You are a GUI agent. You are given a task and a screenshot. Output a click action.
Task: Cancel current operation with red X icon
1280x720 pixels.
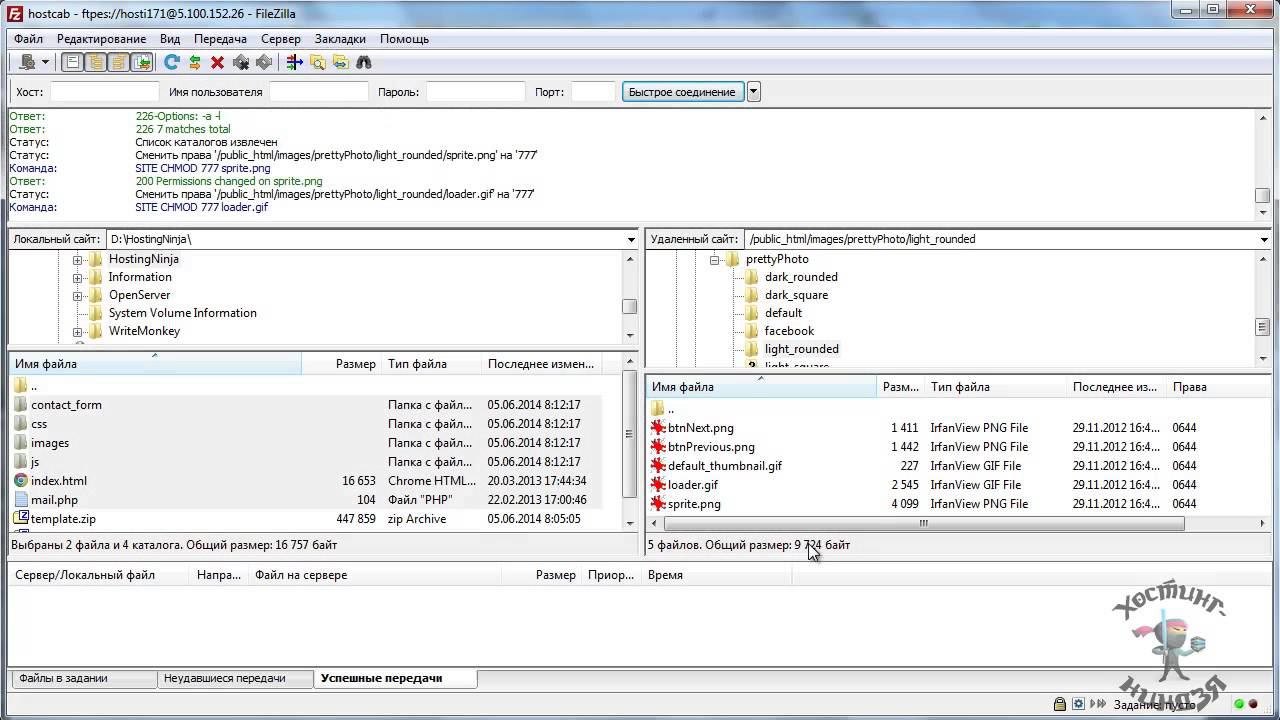click(217, 62)
